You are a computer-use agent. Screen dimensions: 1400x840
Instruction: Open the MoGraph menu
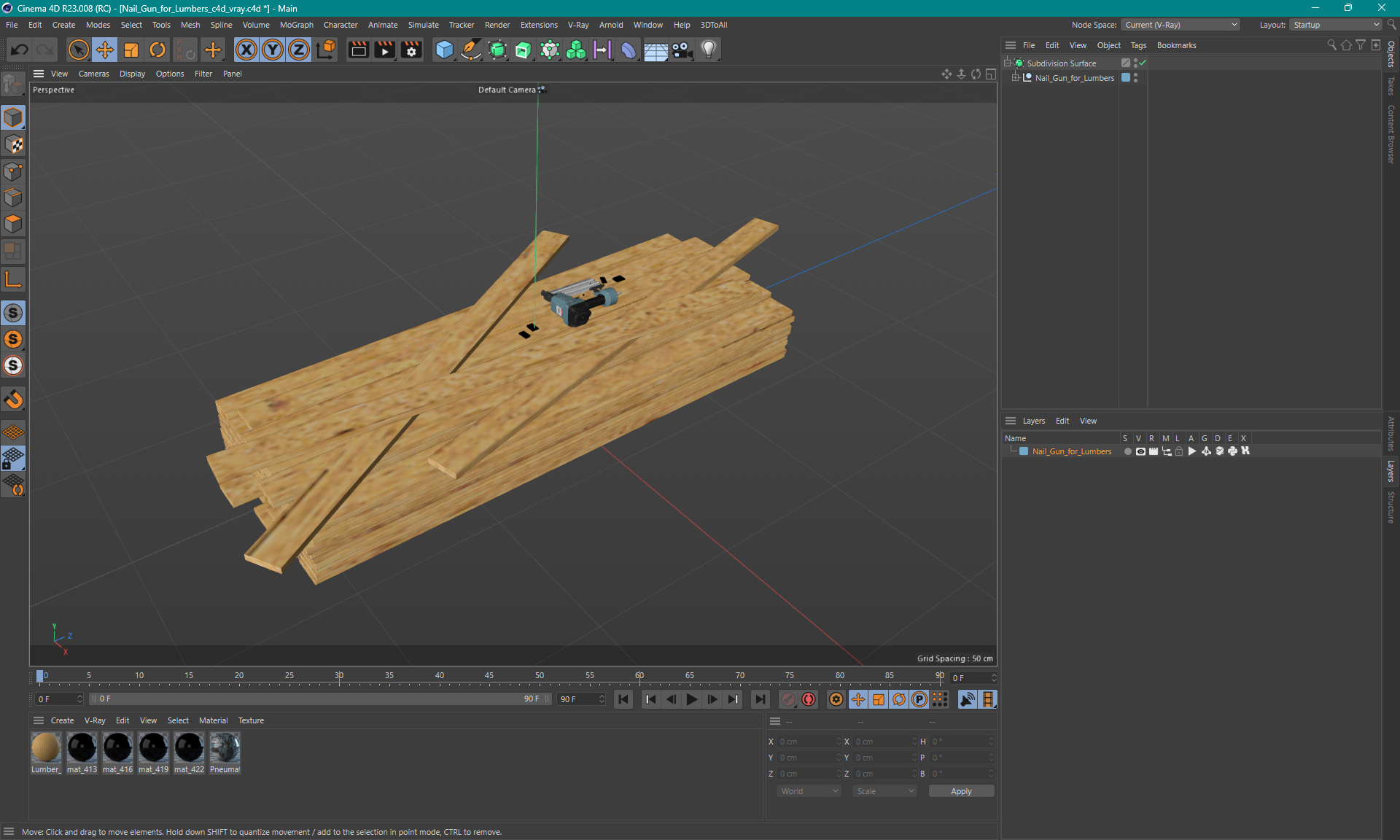[297, 25]
